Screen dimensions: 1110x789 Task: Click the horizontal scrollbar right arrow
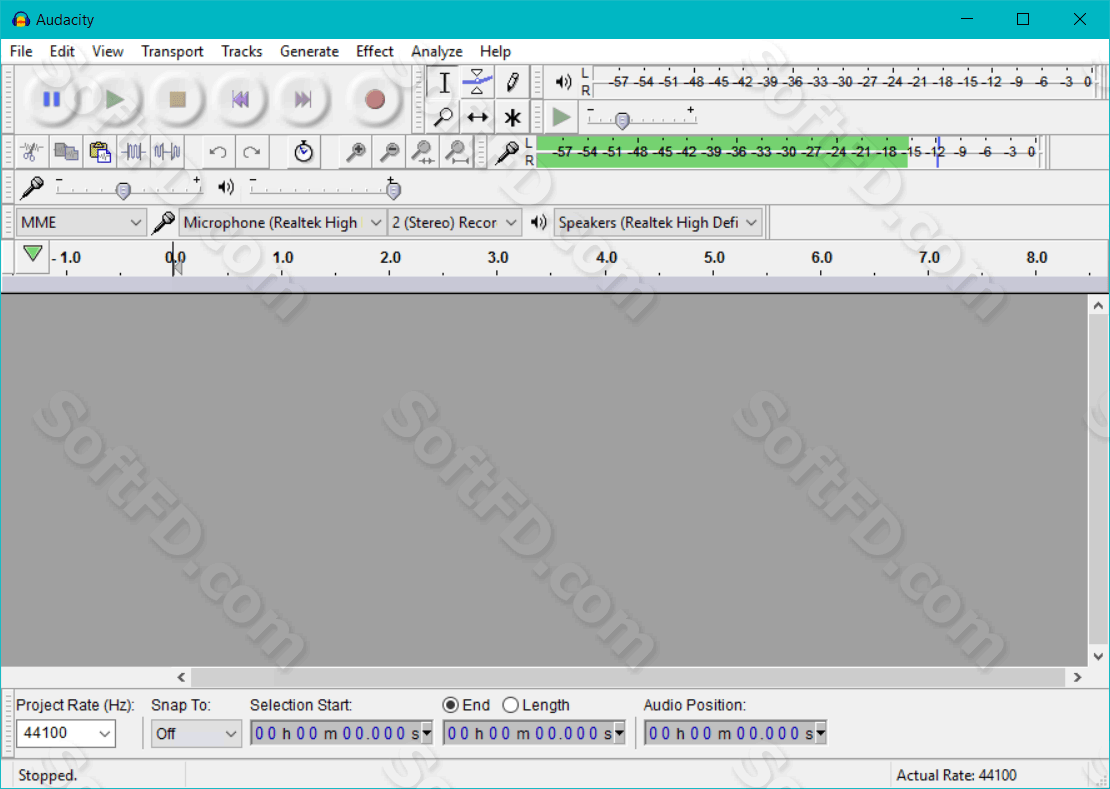(x=1077, y=677)
